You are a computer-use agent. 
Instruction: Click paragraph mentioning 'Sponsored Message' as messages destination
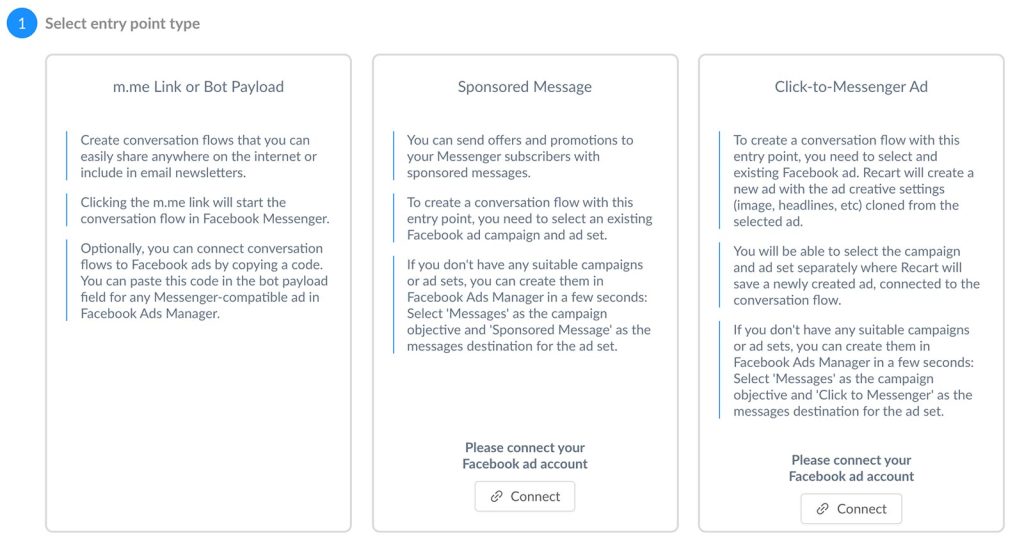pos(528,305)
